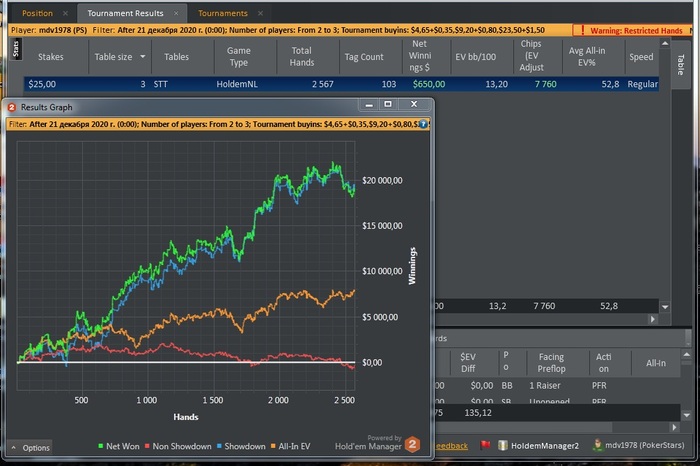Image resolution: width=700 pixels, height=466 pixels.
Task: Click the 1 Raiser facing preflop cell
Action: (545, 385)
